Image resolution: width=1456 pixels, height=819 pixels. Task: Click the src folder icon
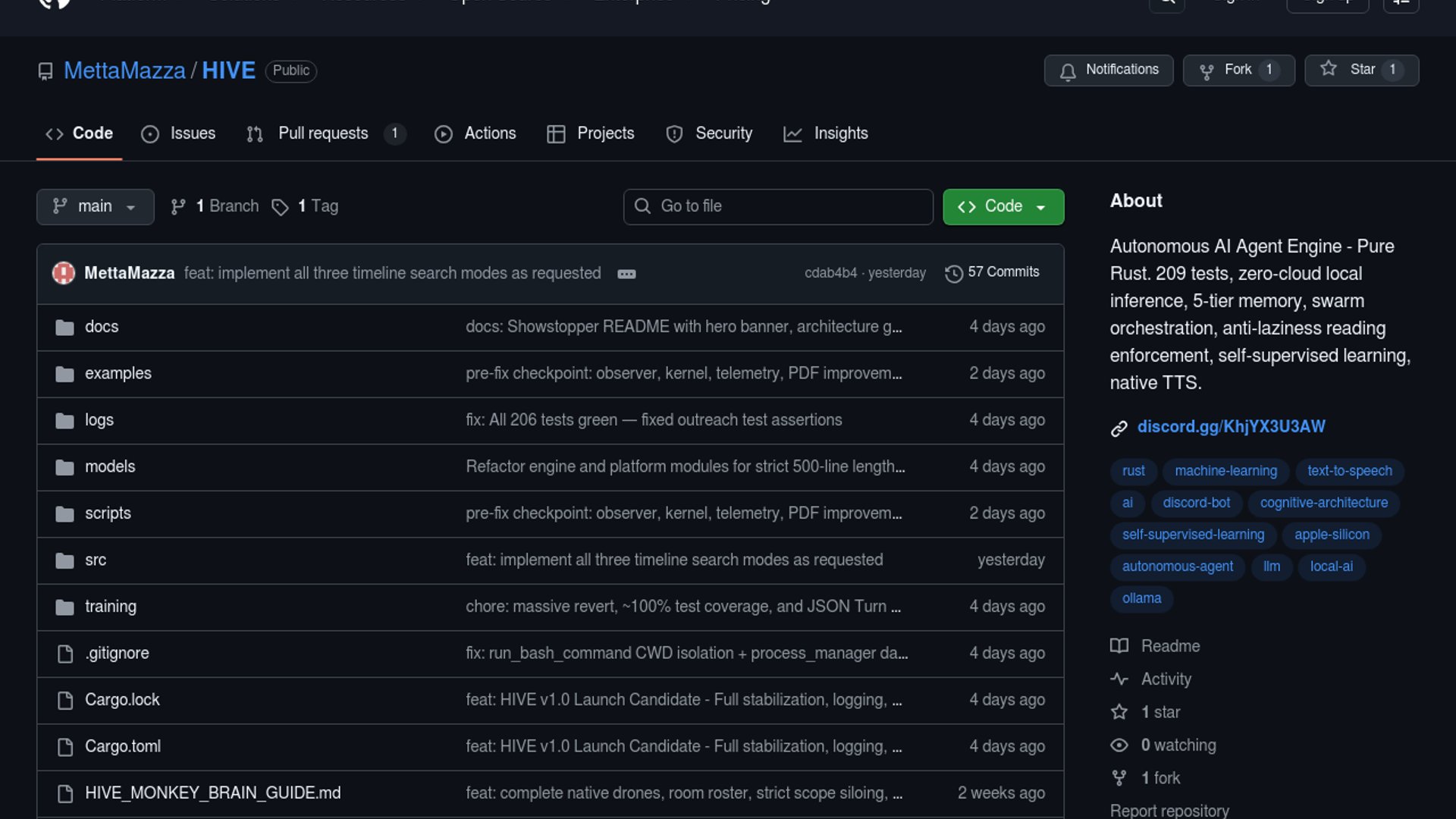[65, 560]
